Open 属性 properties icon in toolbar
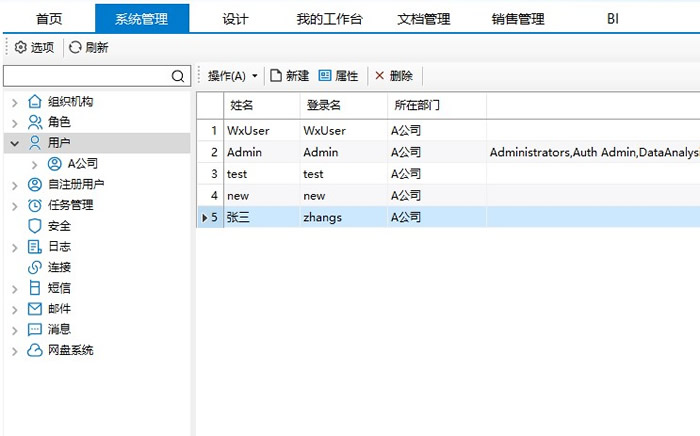Viewport: 700px width, 436px height. pos(325,76)
